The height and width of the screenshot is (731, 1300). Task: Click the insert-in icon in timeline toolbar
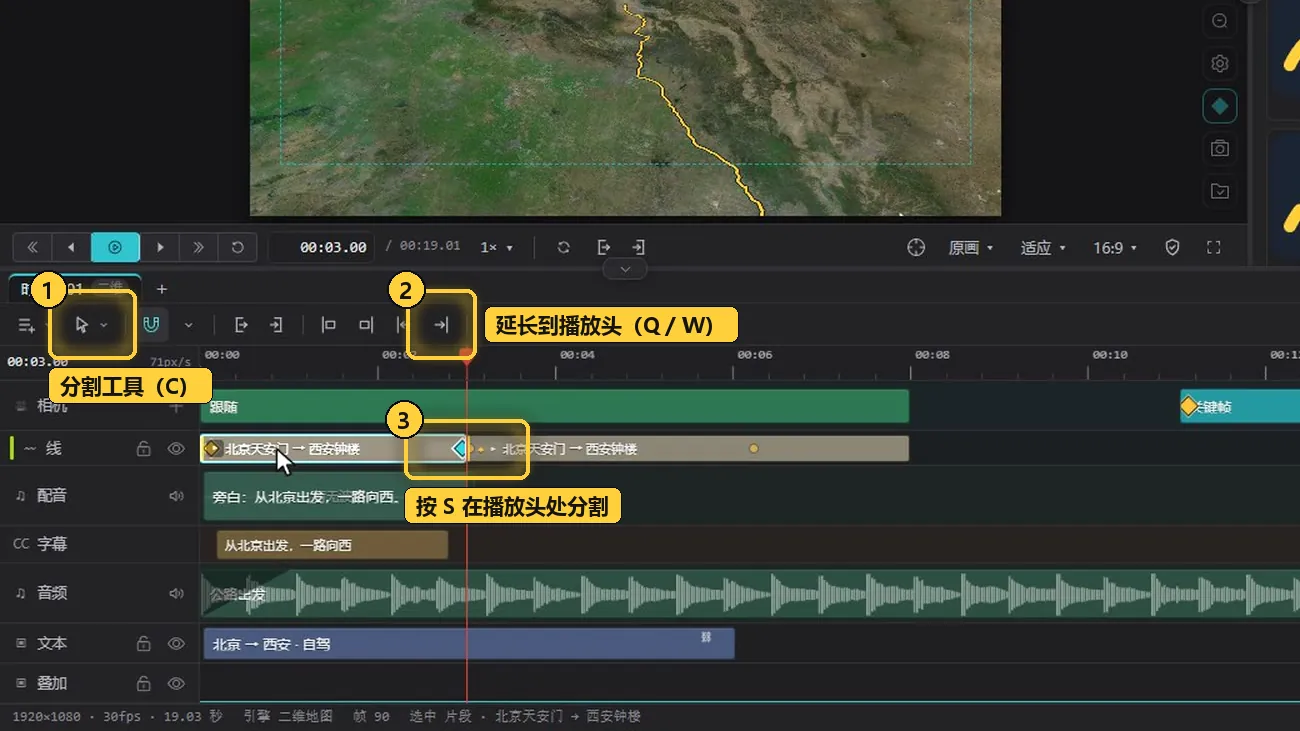[x=276, y=325]
